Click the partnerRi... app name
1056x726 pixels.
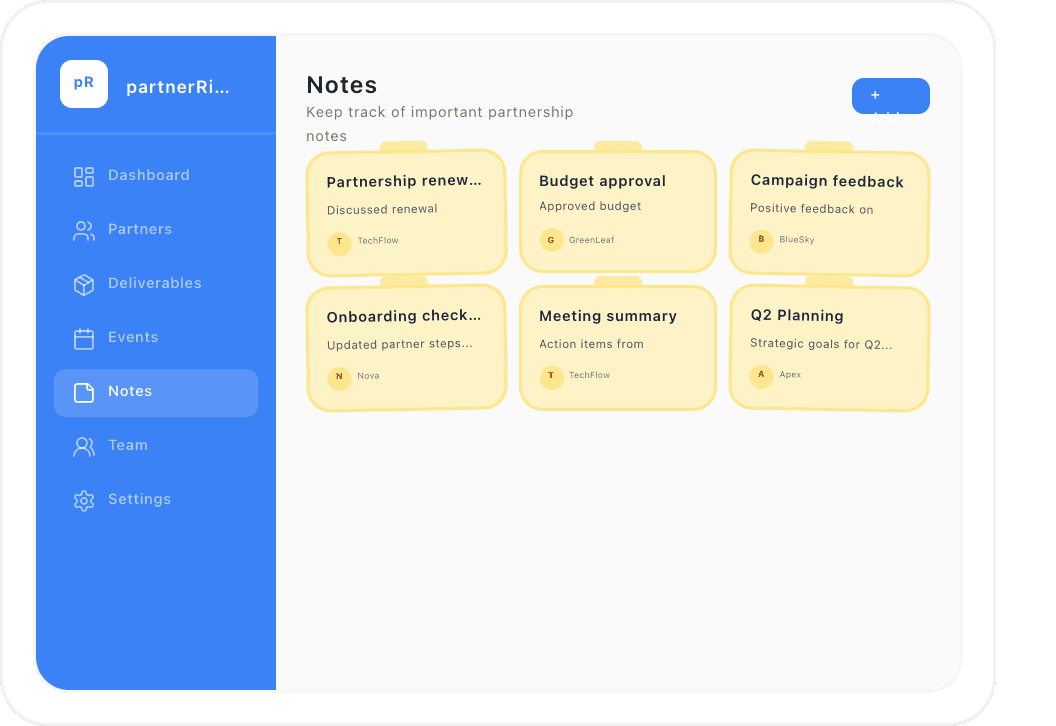point(178,87)
